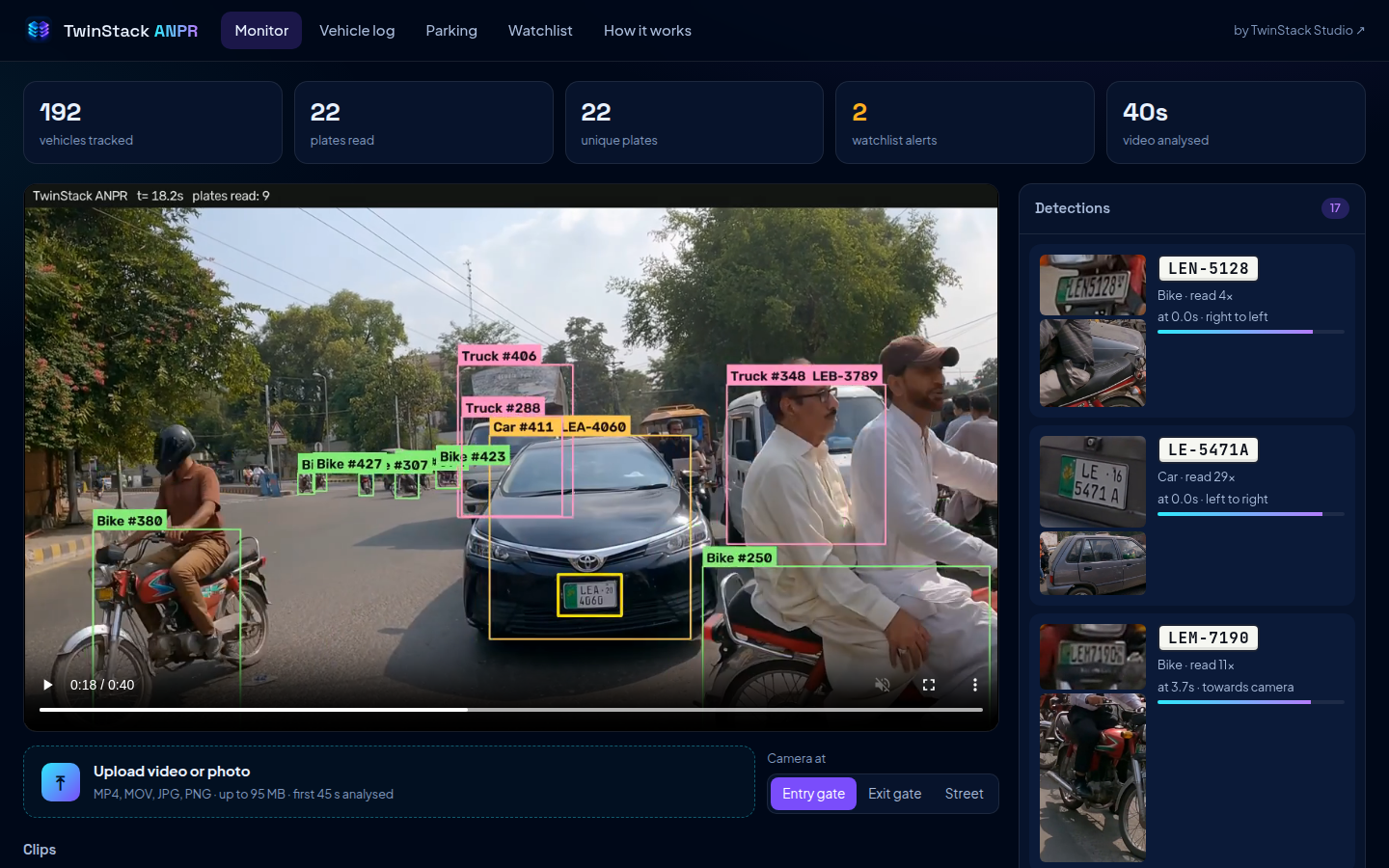
Task: Play the video with the play button
Action: (47, 685)
